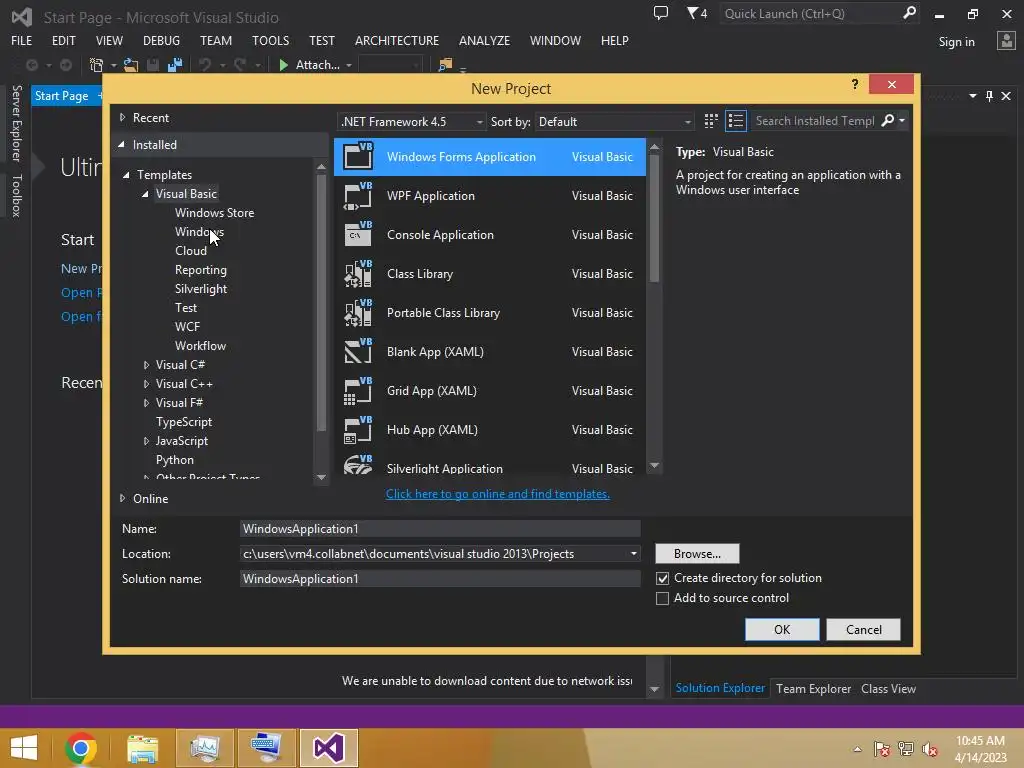The image size is (1024, 768).
Task: Click the Quick Launch search icon
Action: [x=909, y=13]
